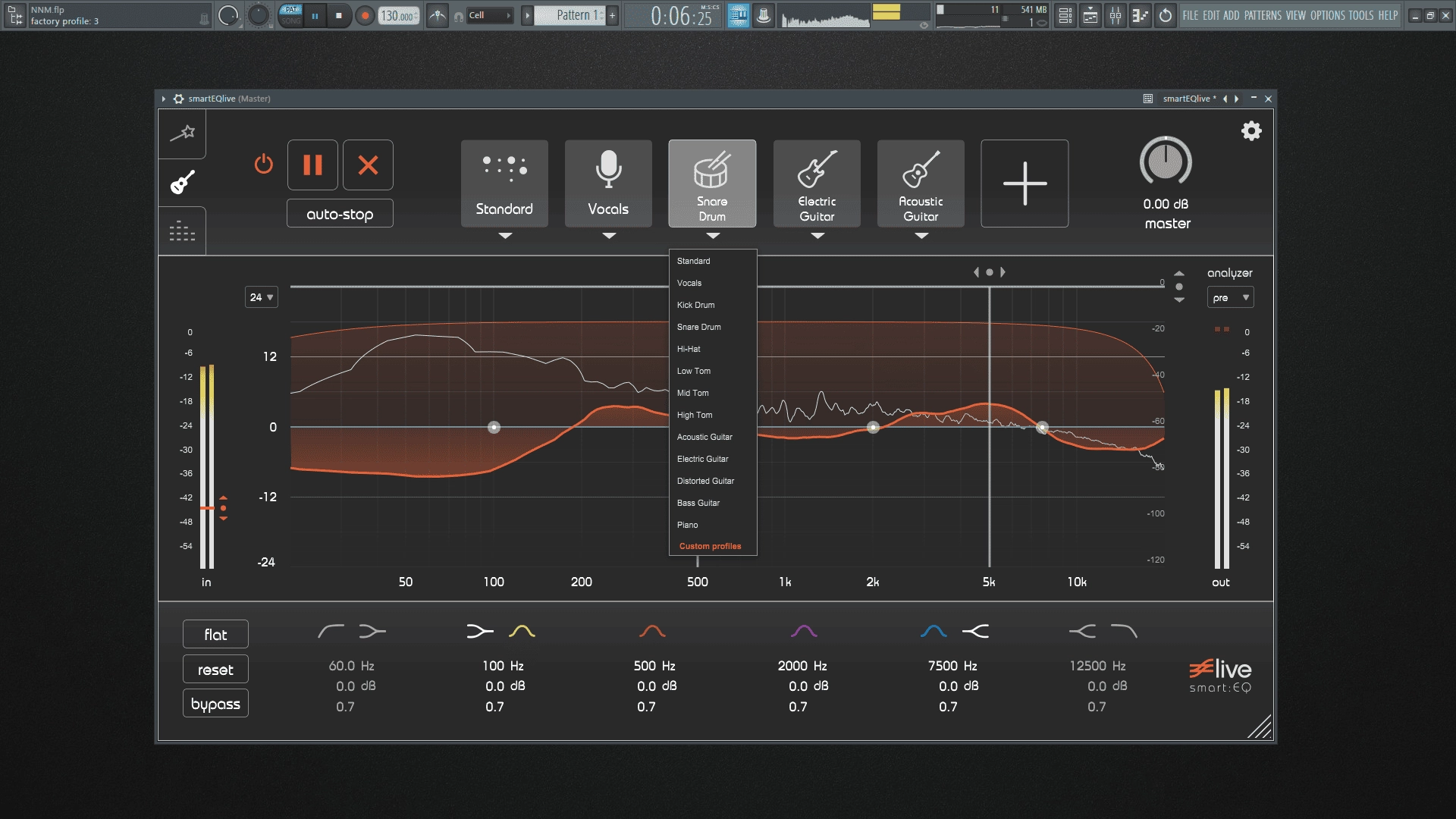Expand dropdown arrow under Standard tile

click(505, 236)
